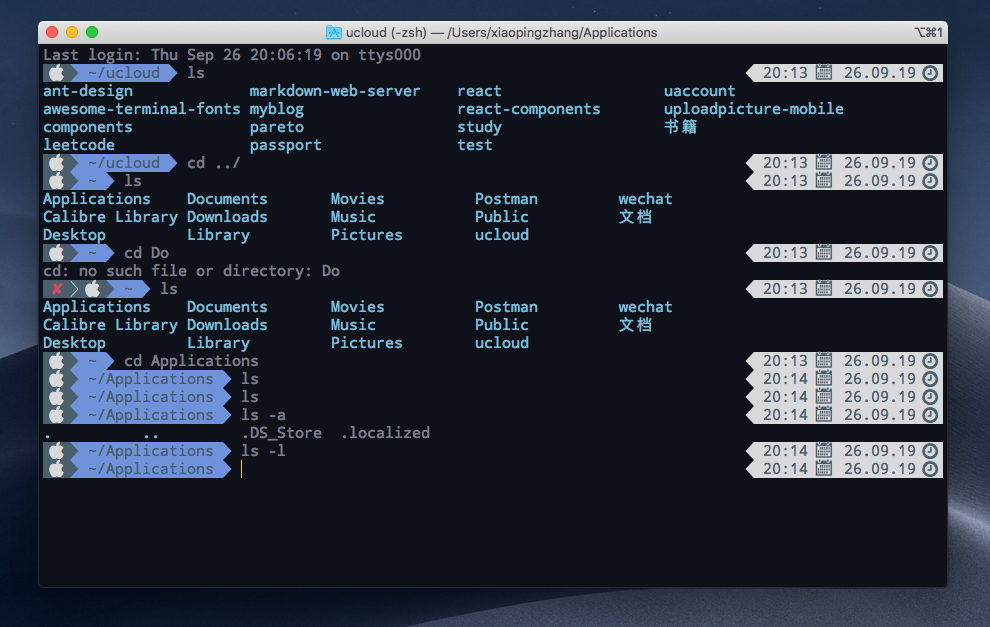Click the 'Calibre Library' entry in the first home listing
990x627 pixels.
[110, 217]
